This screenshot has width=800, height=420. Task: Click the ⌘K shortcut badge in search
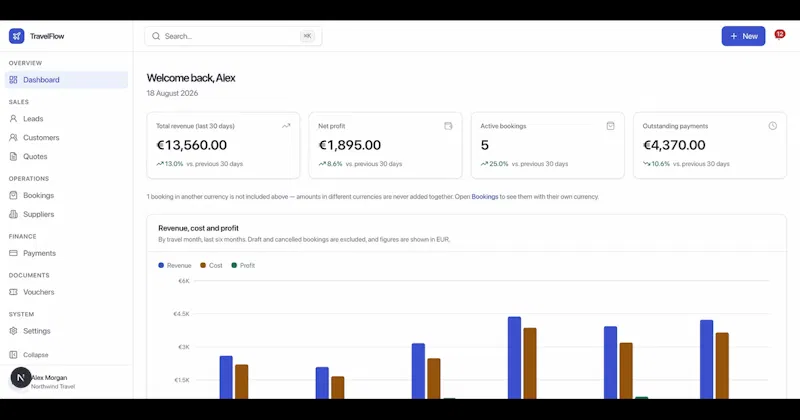(x=307, y=36)
